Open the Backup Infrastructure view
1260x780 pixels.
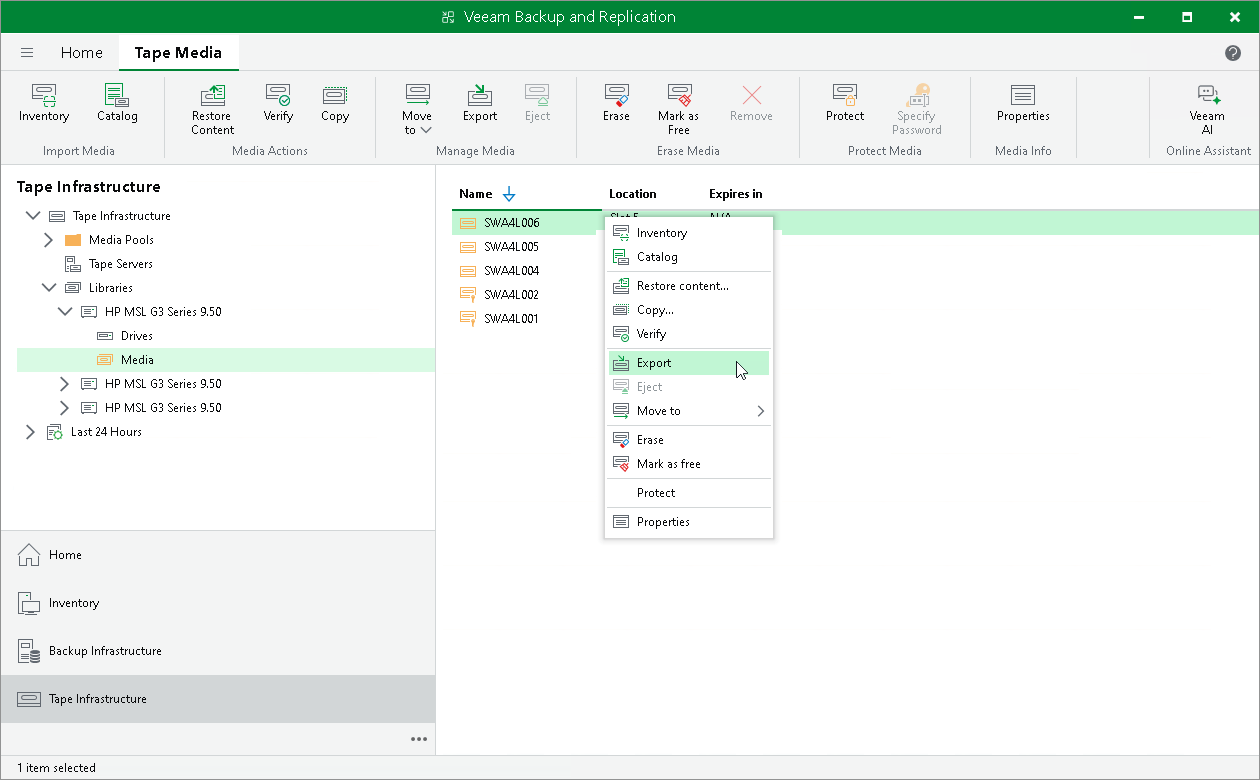[x=104, y=650]
